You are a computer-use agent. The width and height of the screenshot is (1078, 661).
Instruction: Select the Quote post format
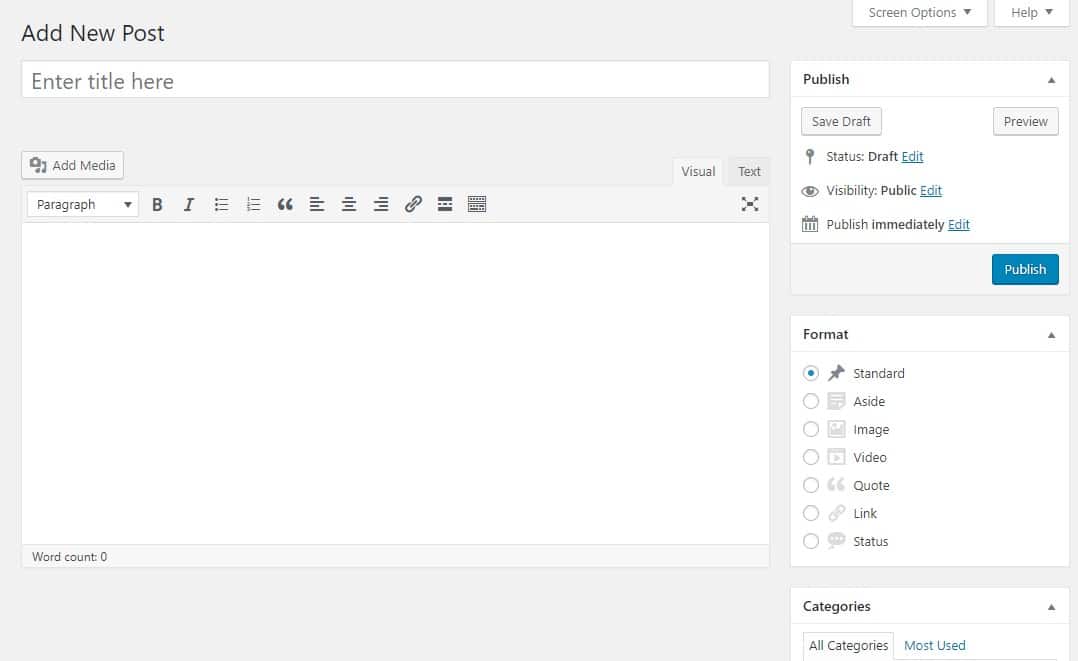811,485
